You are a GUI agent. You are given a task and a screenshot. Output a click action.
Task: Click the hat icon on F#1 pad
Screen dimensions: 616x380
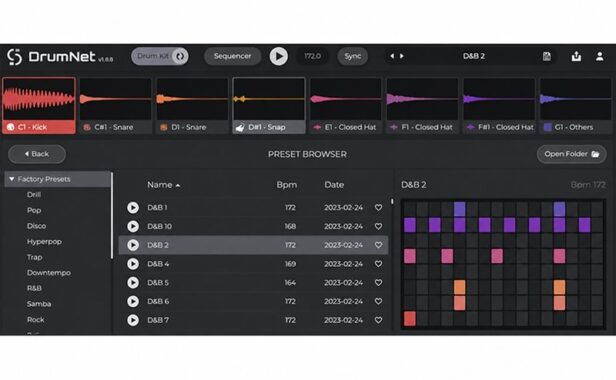pyautogui.click(x=470, y=127)
